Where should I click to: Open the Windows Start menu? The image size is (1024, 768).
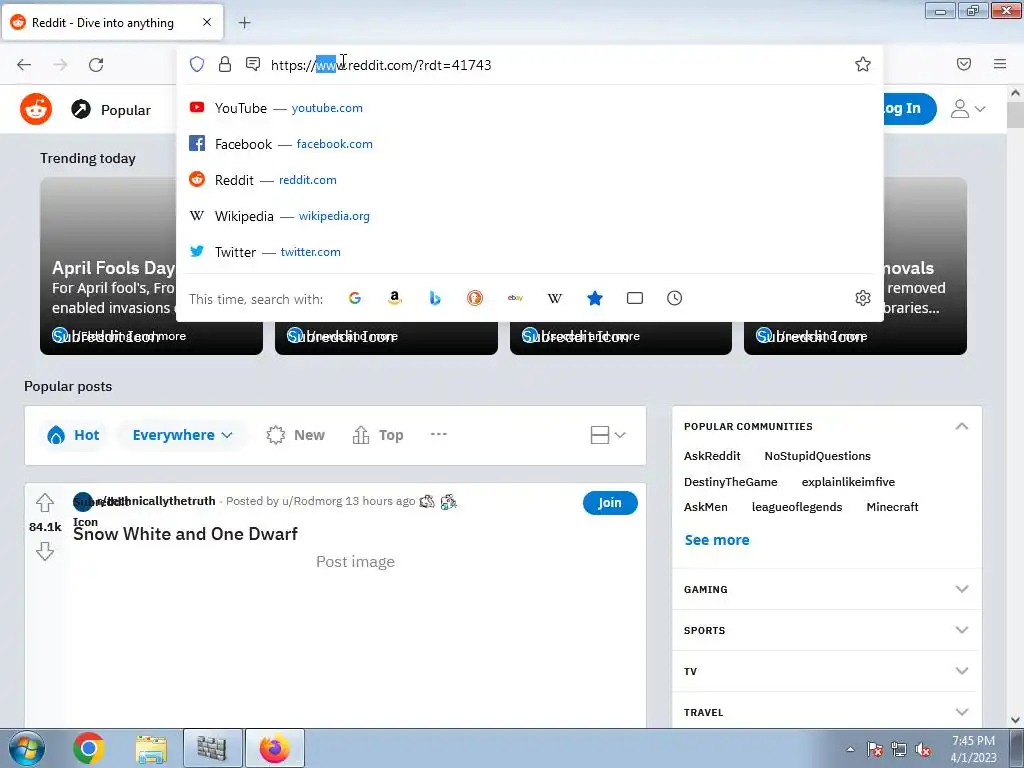tap(26, 748)
